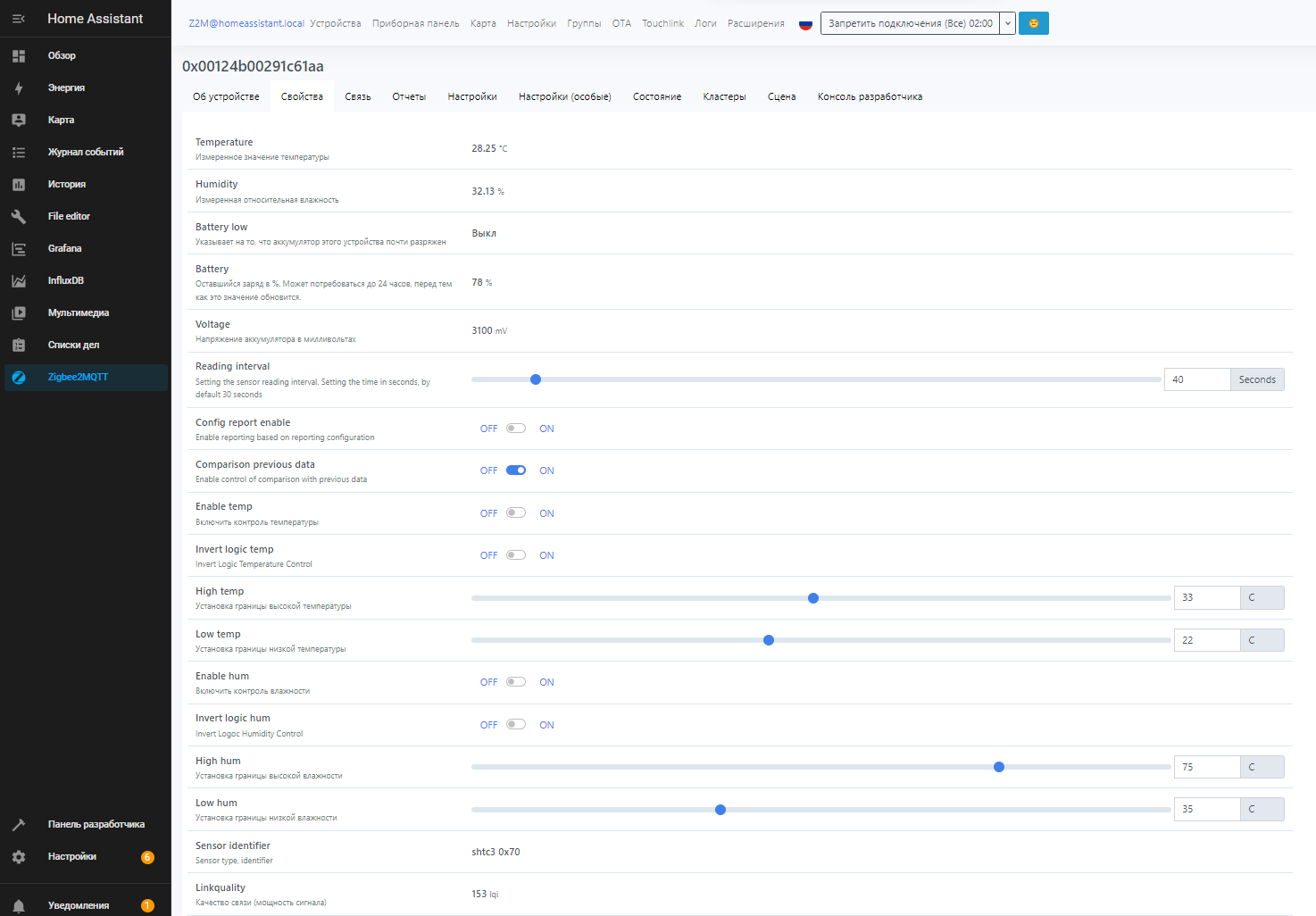Open the File editor wrench icon
The width and height of the screenshot is (1316, 916).
[19, 216]
